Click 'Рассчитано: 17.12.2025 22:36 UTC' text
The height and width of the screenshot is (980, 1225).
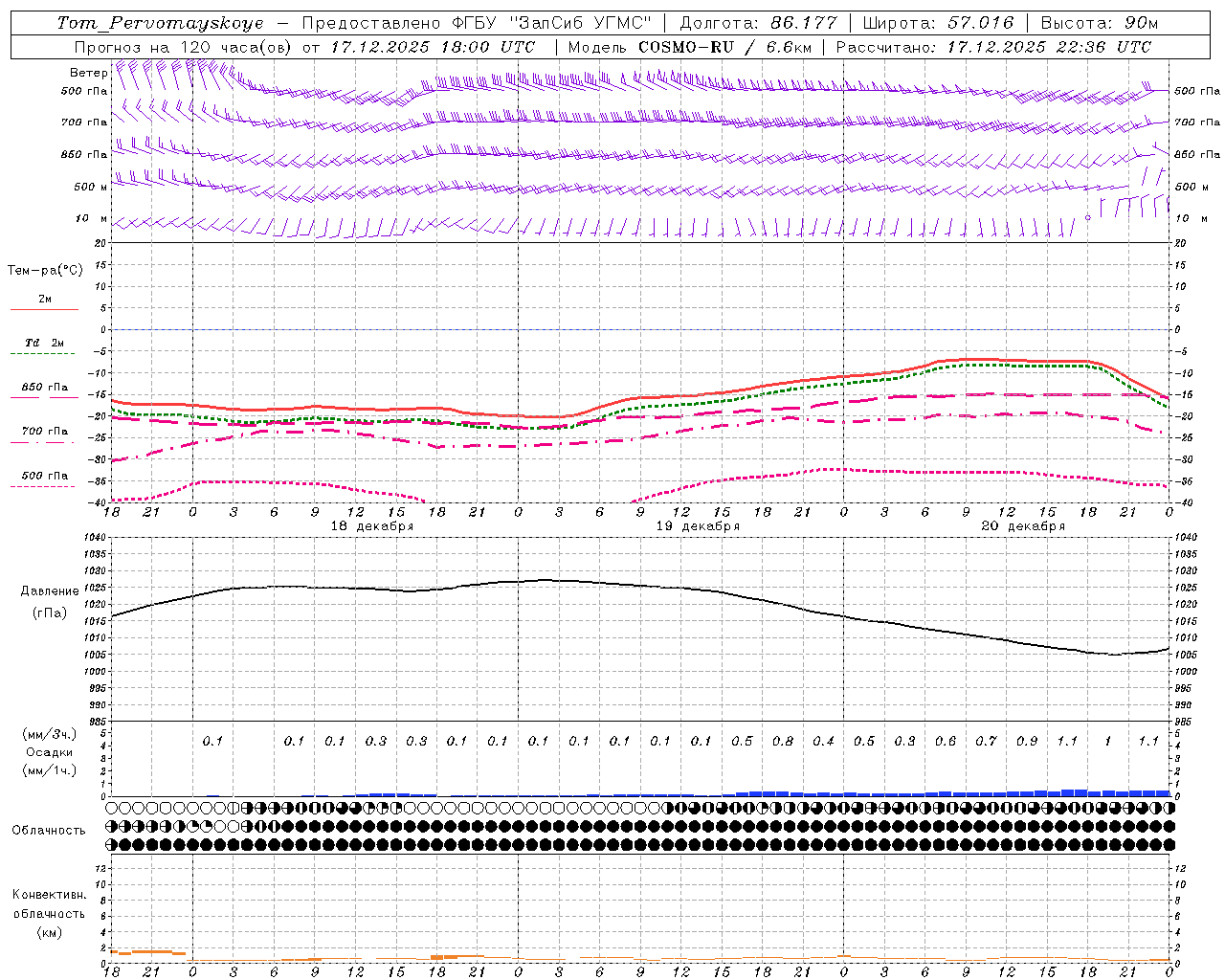[993, 47]
